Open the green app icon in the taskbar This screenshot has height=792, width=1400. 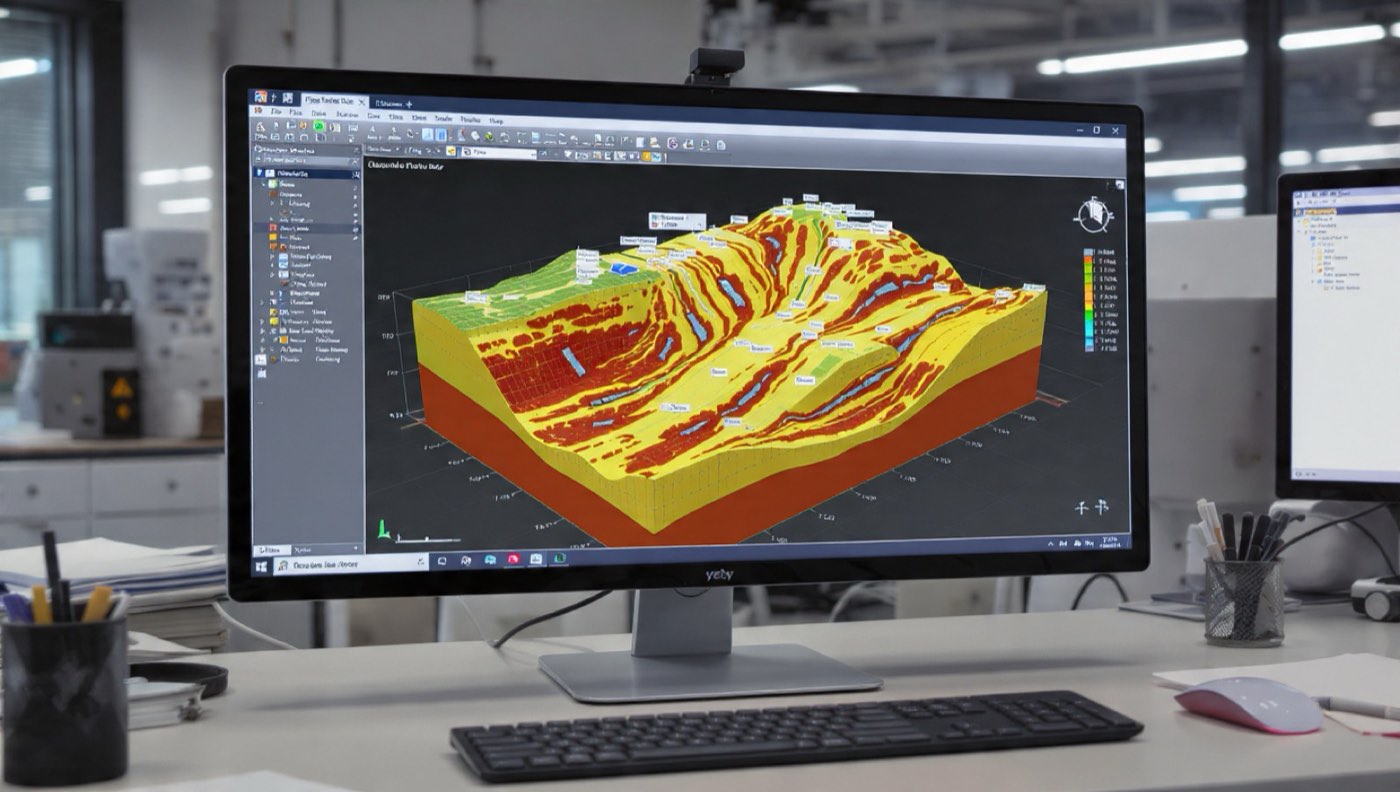point(559,558)
